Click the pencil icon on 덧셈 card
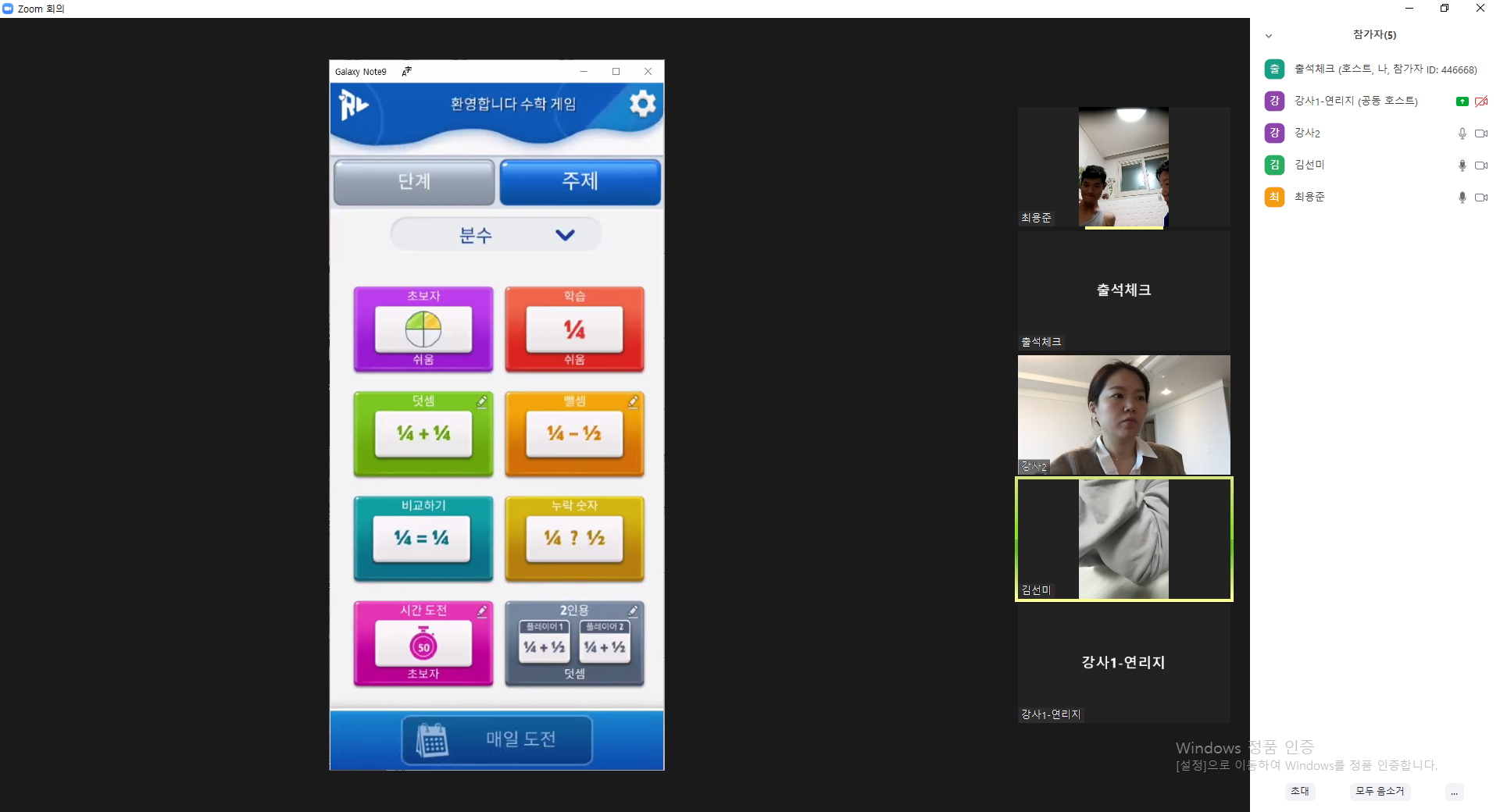Image resolution: width=1500 pixels, height=812 pixels. (x=482, y=401)
